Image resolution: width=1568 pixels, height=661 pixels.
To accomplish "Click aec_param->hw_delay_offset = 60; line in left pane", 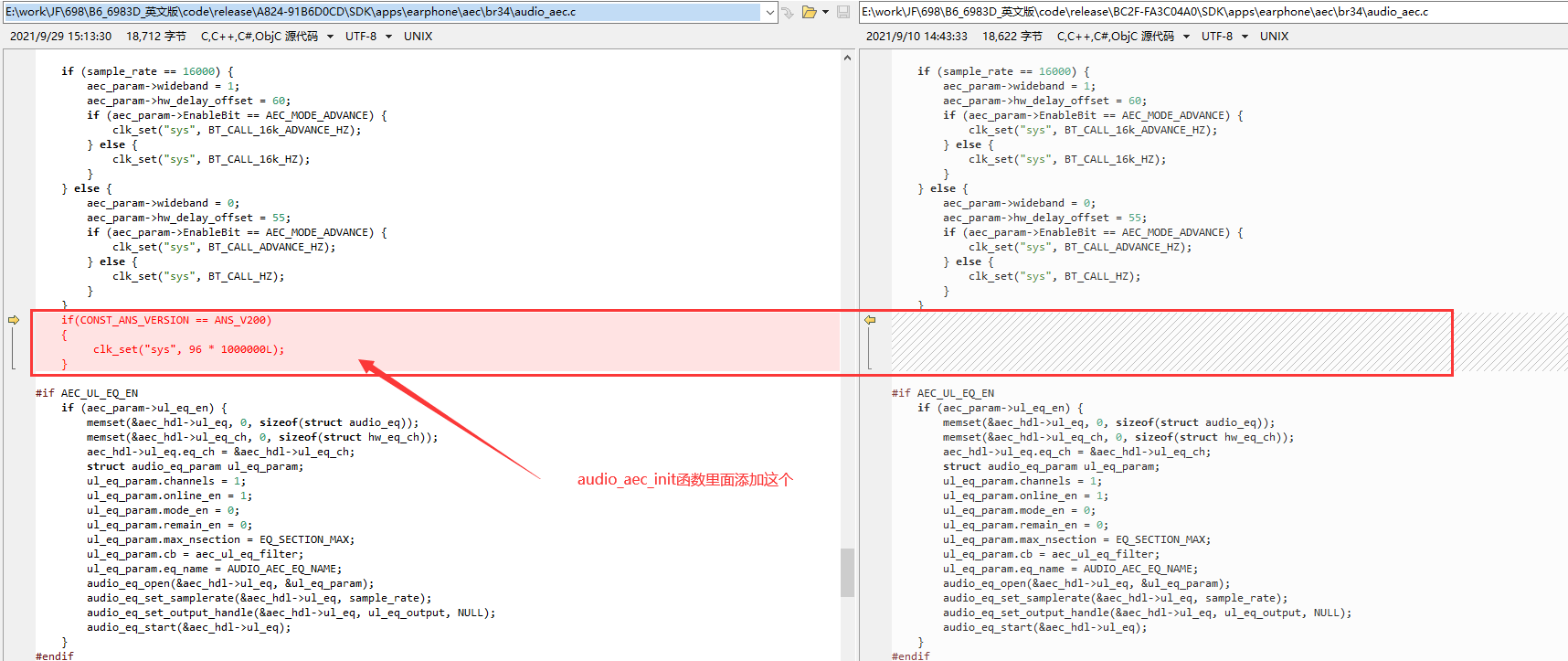I will (189, 101).
